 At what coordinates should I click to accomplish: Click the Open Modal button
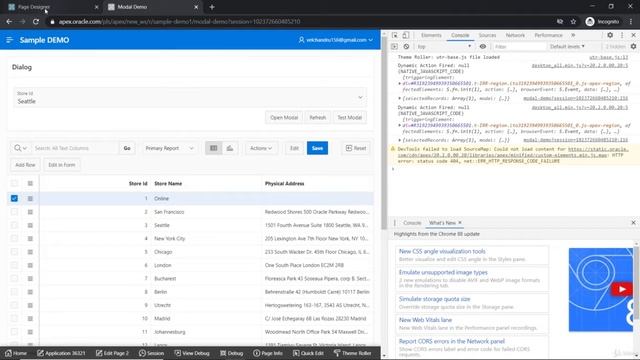coord(284,118)
